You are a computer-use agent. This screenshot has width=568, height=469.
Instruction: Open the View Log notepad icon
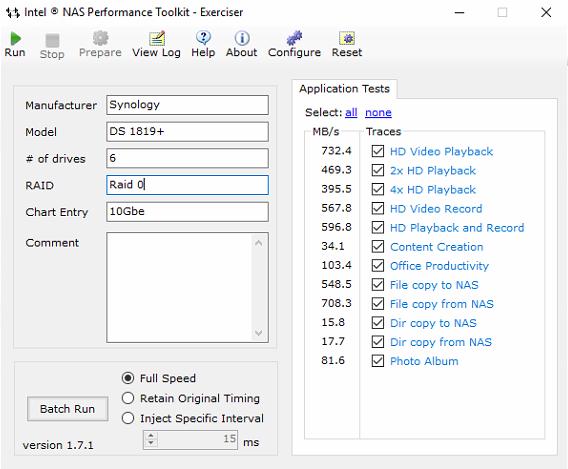coord(157,38)
